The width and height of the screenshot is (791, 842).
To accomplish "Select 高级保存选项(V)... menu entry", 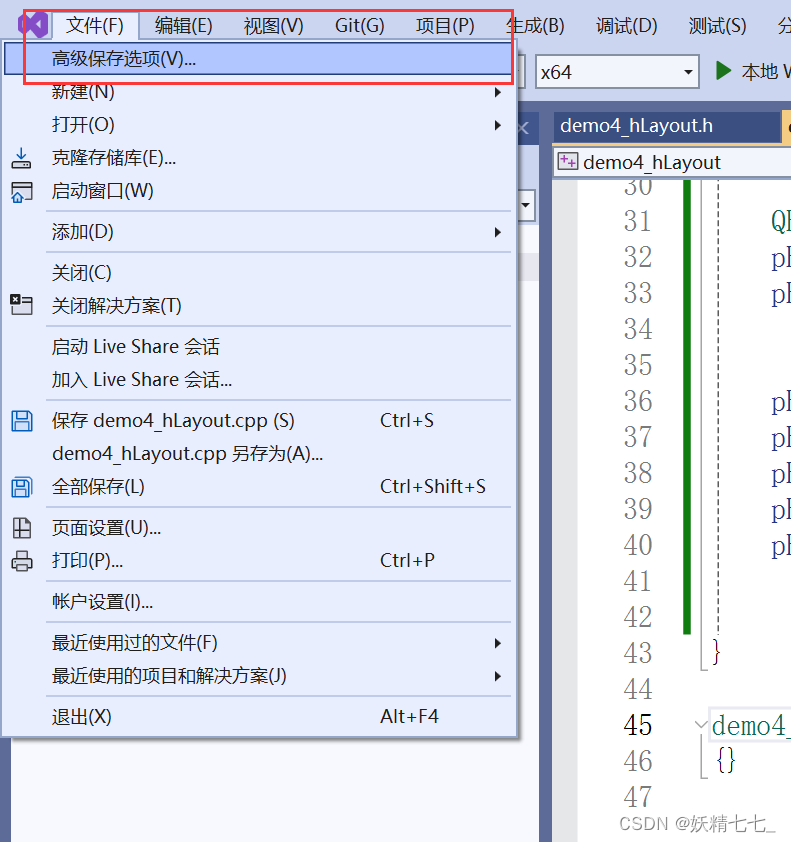I will click(258, 59).
